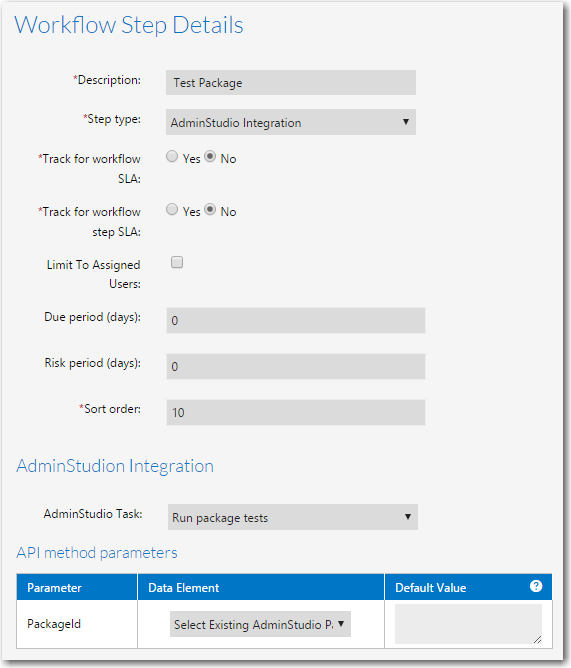
Task: Click the Due period (days) label
Action: pos(92,317)
